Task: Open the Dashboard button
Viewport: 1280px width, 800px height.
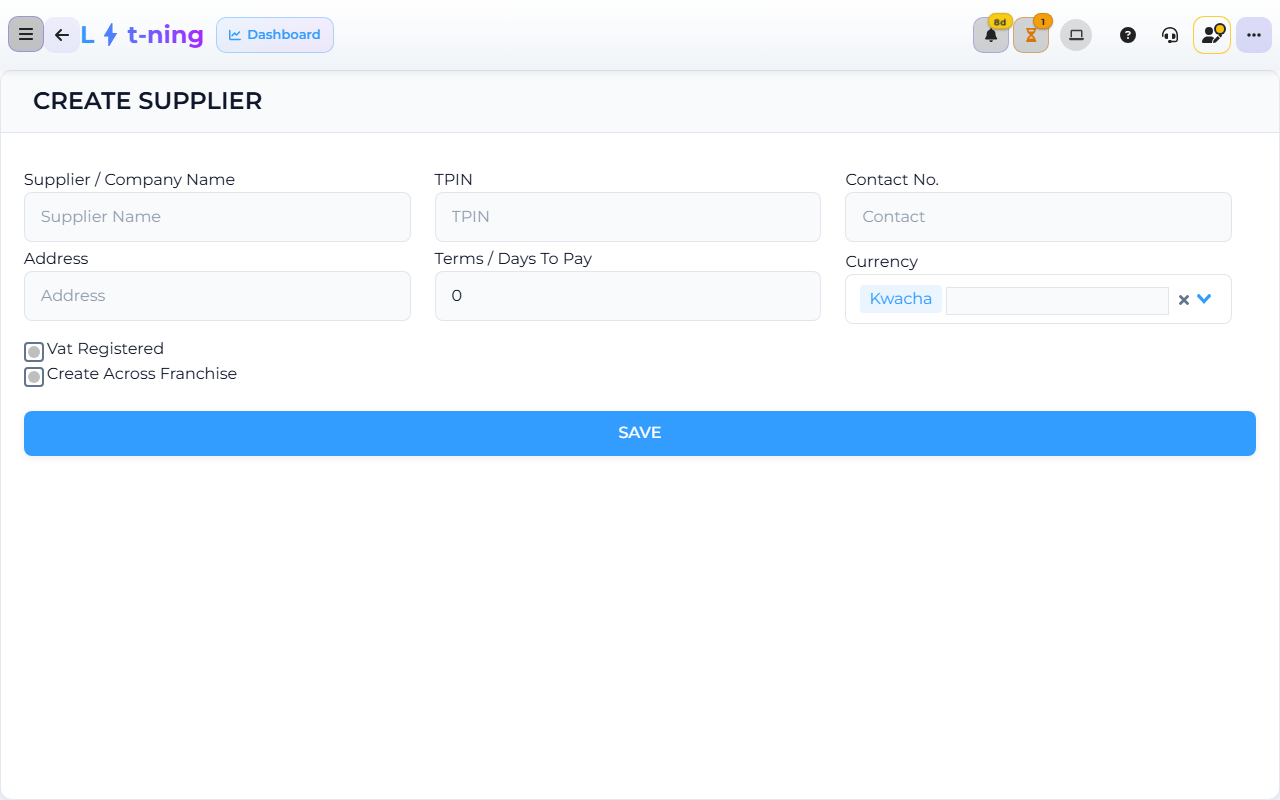Action: click(x=275, y=35)
